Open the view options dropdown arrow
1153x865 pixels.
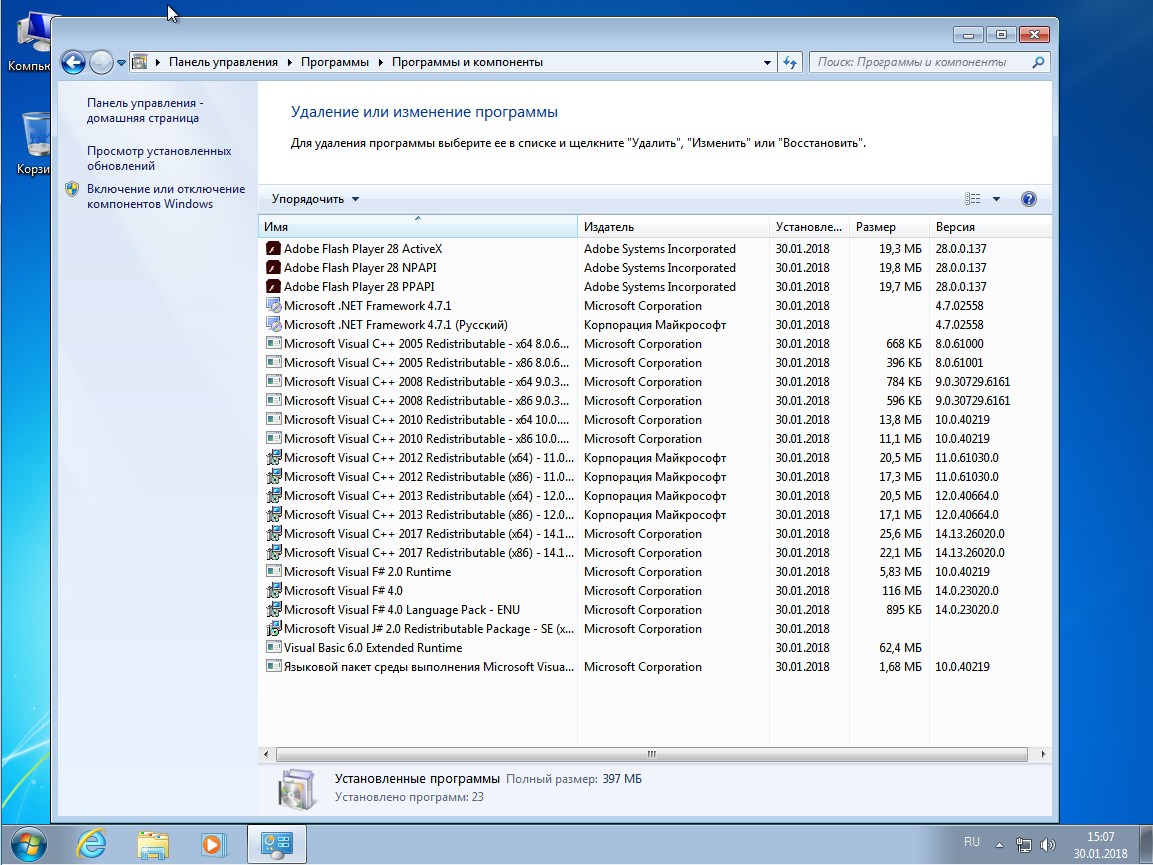tap(996, 199)
